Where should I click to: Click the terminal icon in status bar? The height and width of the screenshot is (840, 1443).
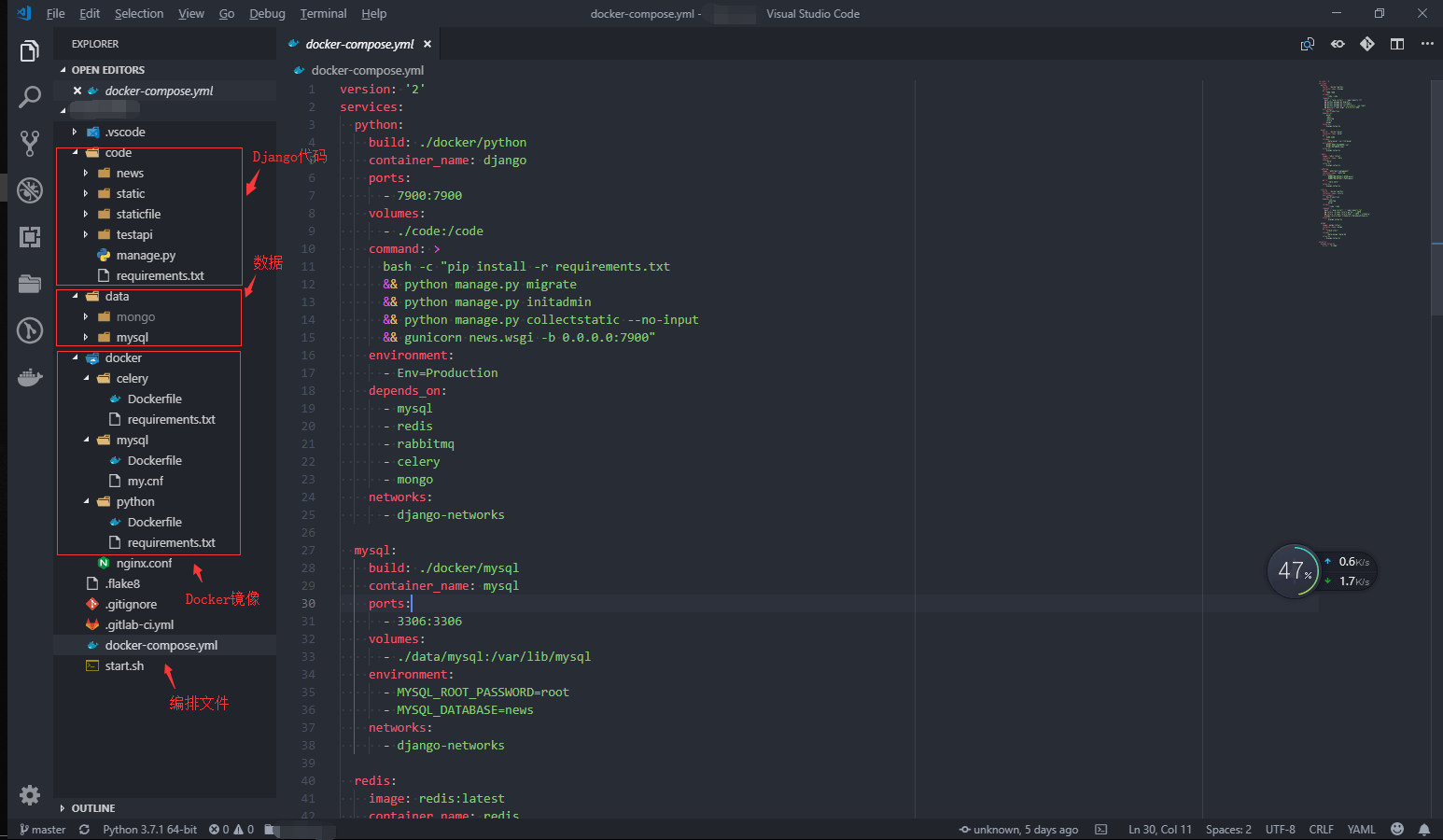1101,830
